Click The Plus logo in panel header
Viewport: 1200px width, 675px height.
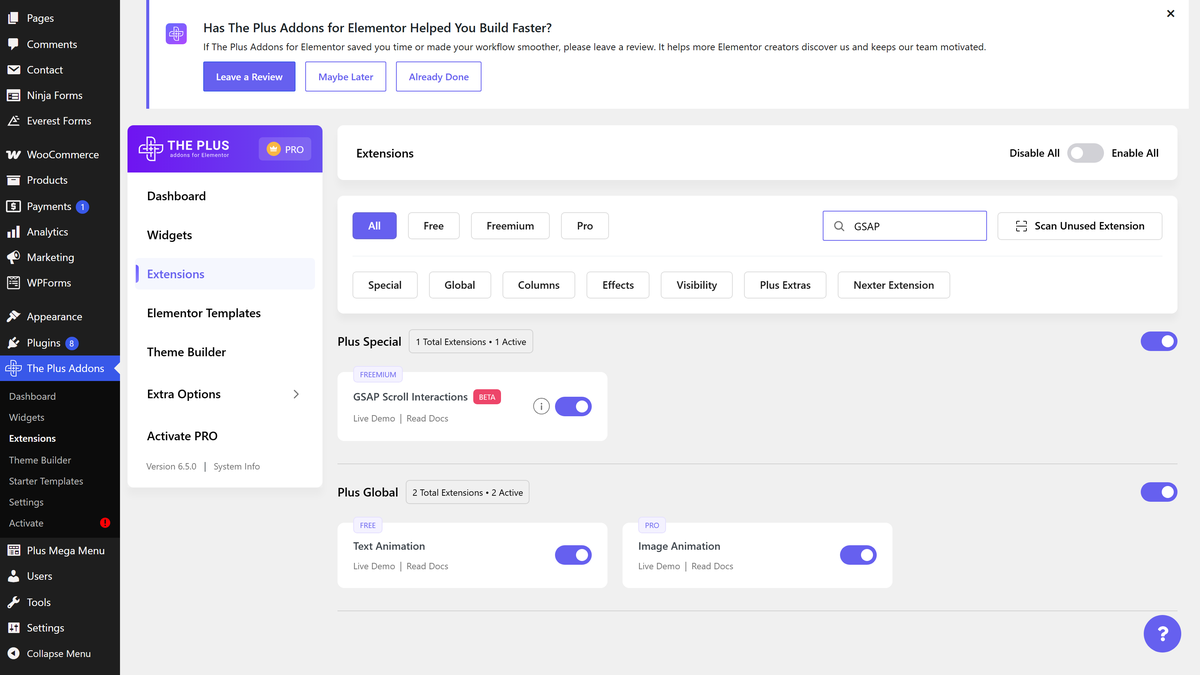coord(184,149)
